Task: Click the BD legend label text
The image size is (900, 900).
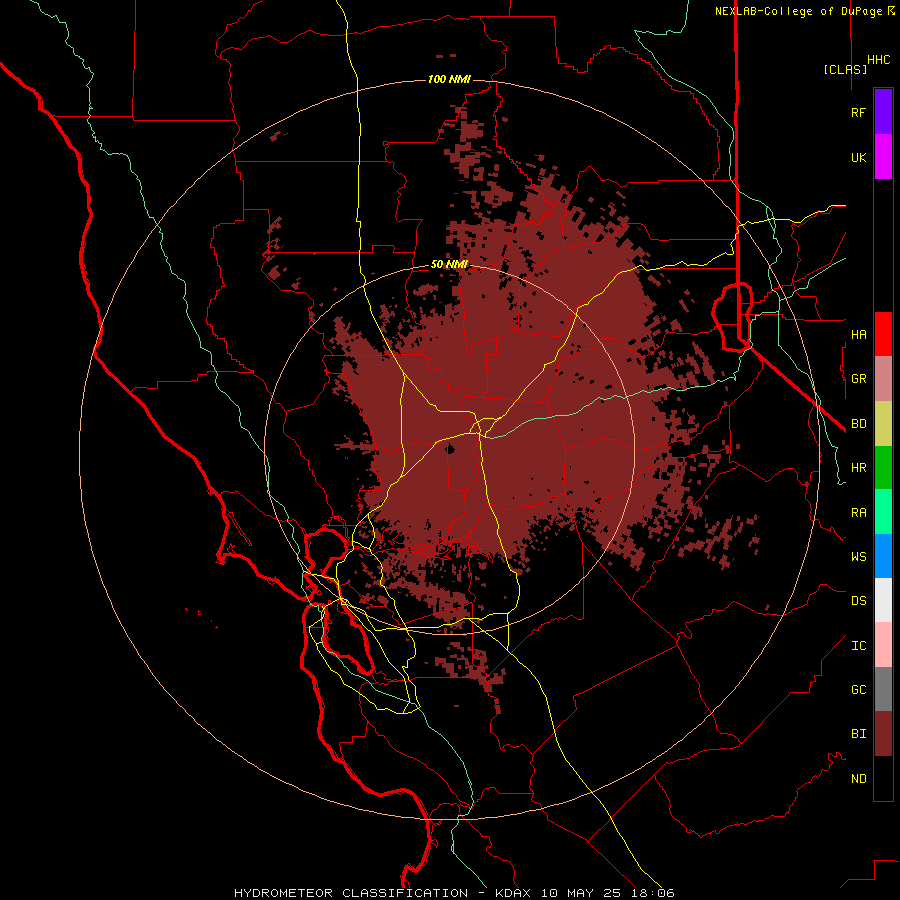Action: pos(858,424)
